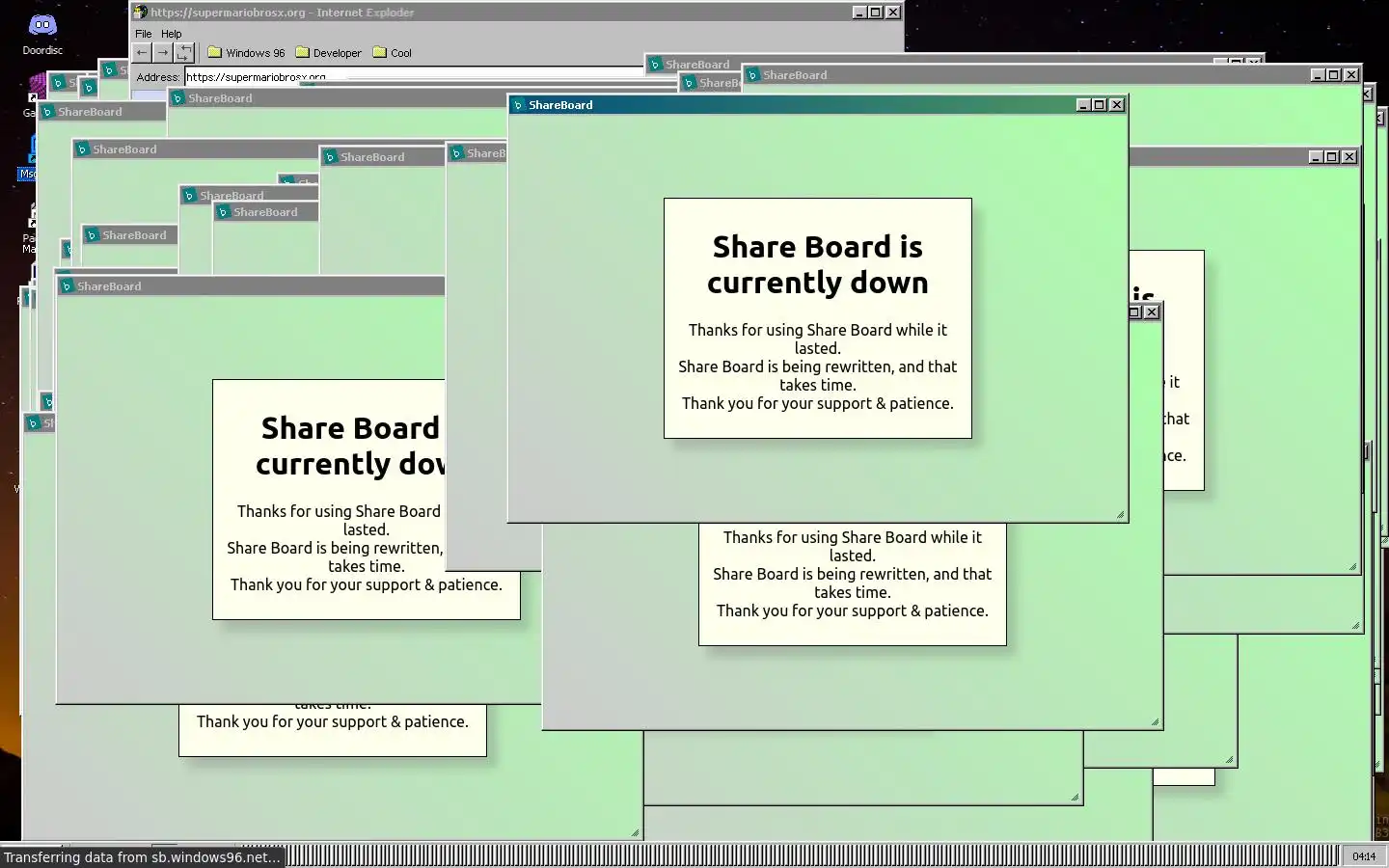Click the 04:14 taskbar clock
1389x868 pixels.
[x=1364, y=856]
